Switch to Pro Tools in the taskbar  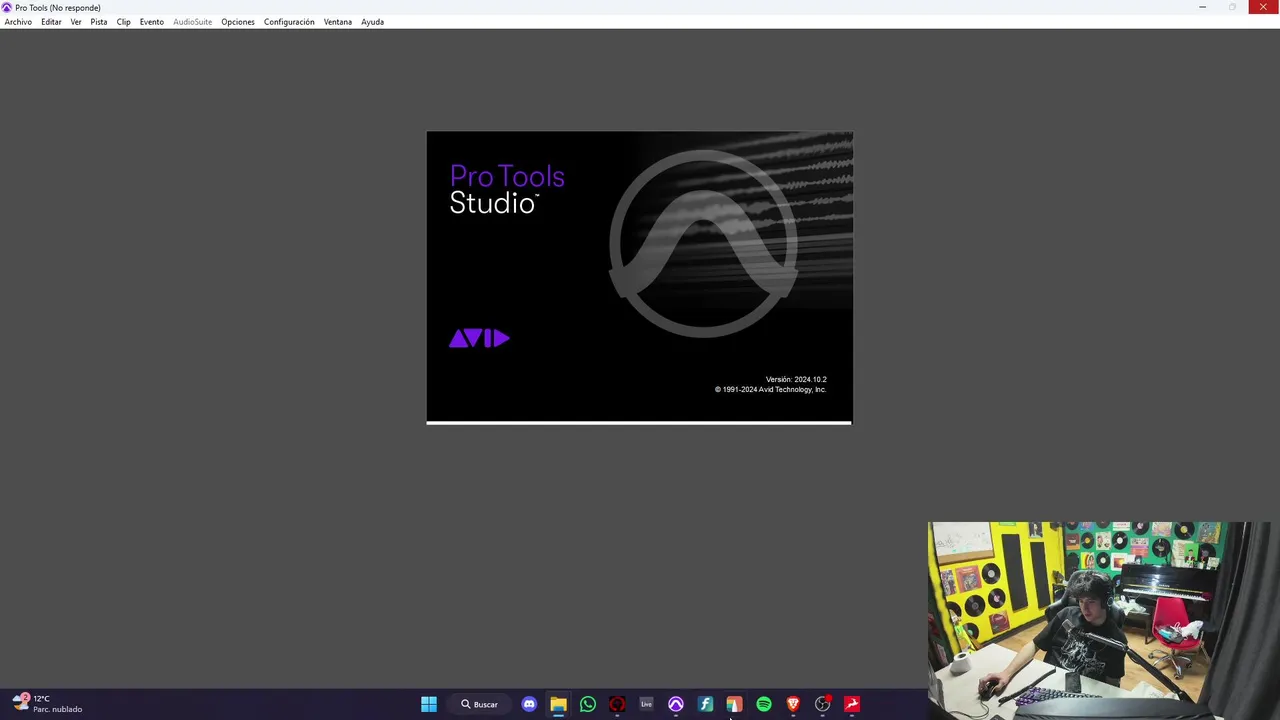pyautogui.click(x=676, y=704)
